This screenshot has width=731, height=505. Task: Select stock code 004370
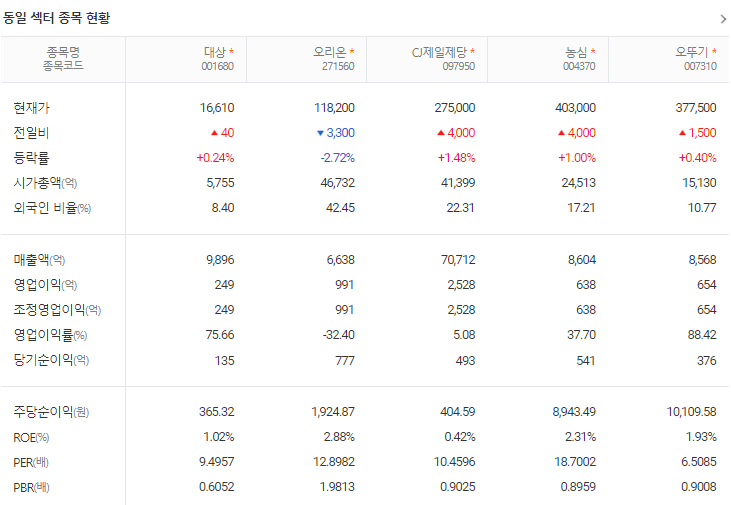point(579,66)
